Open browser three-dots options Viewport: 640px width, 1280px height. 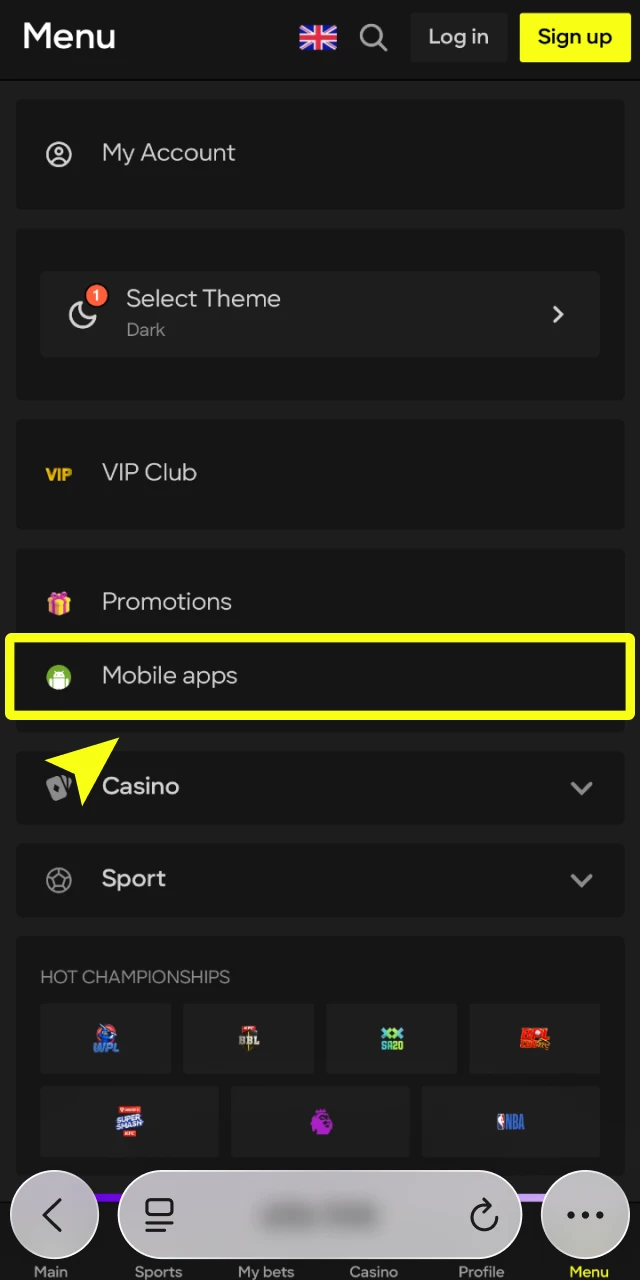[585, 1215]
